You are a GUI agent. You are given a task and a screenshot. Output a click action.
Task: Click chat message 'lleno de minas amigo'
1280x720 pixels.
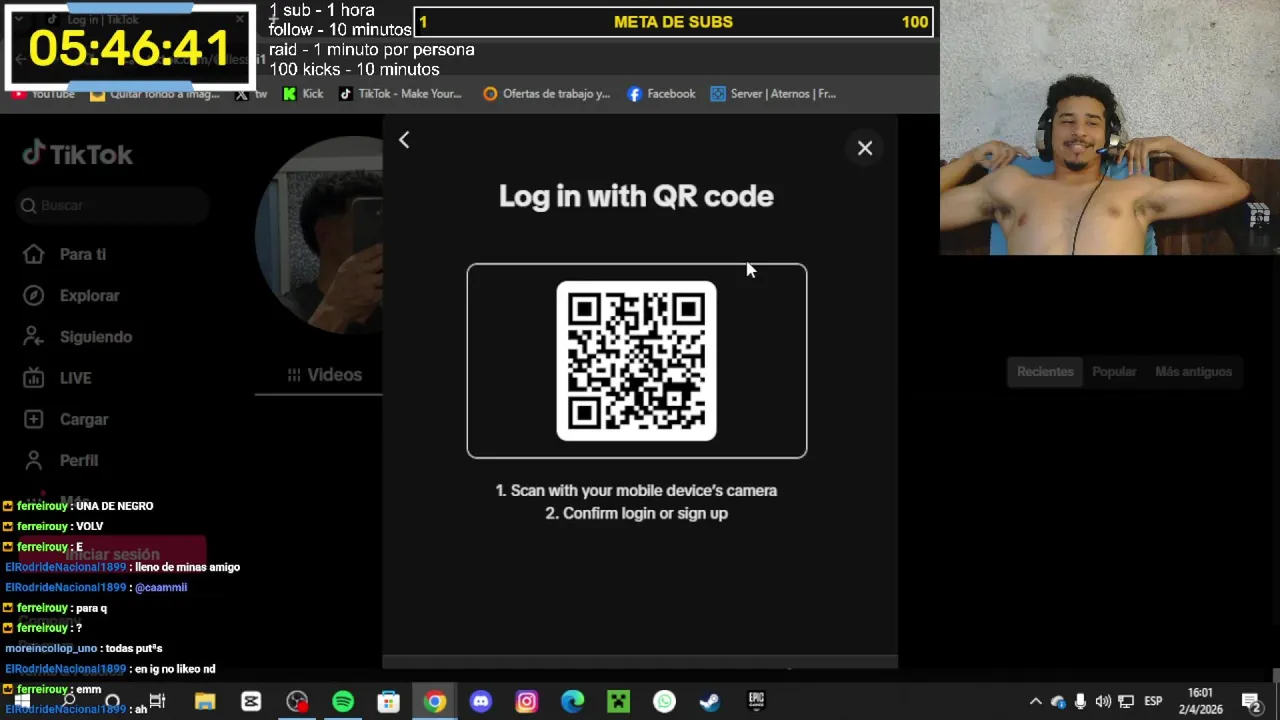click(187, 567)
